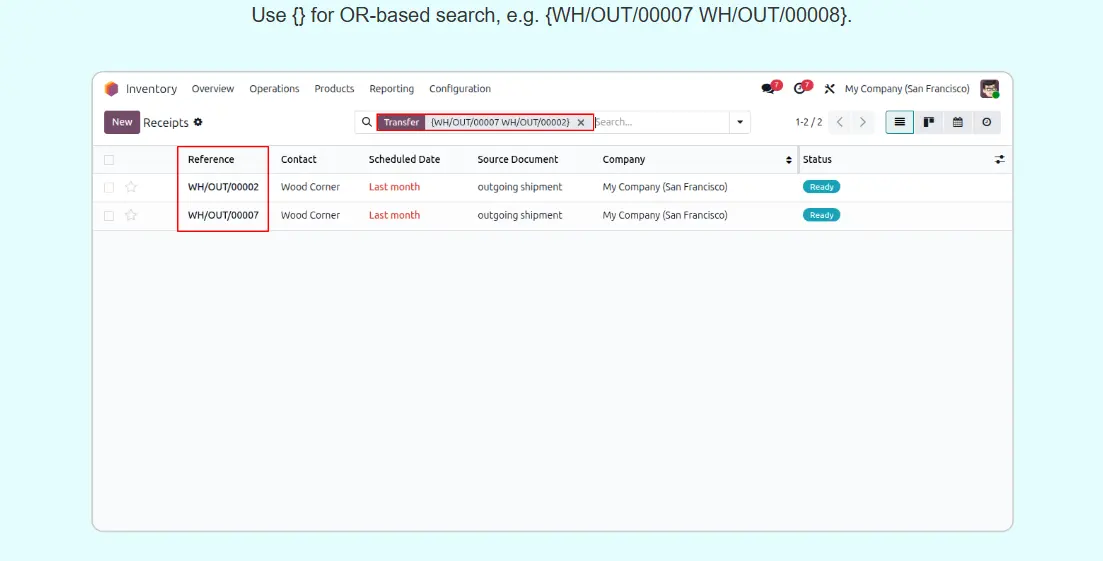1103x561 pixels.
Task: Click the gear icon beside Receipts
Action: (x=198, y=122)
